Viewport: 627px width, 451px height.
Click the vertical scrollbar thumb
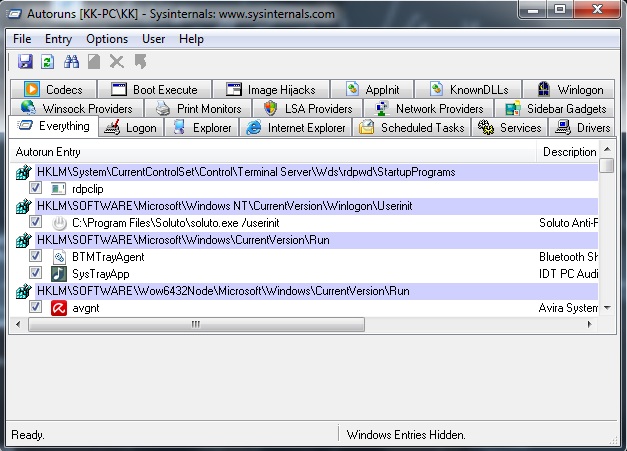click(x=607, y=165)
